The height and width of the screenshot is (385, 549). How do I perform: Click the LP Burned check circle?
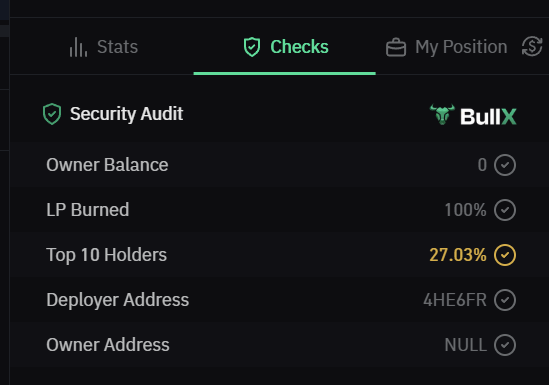tap(505, 210)
